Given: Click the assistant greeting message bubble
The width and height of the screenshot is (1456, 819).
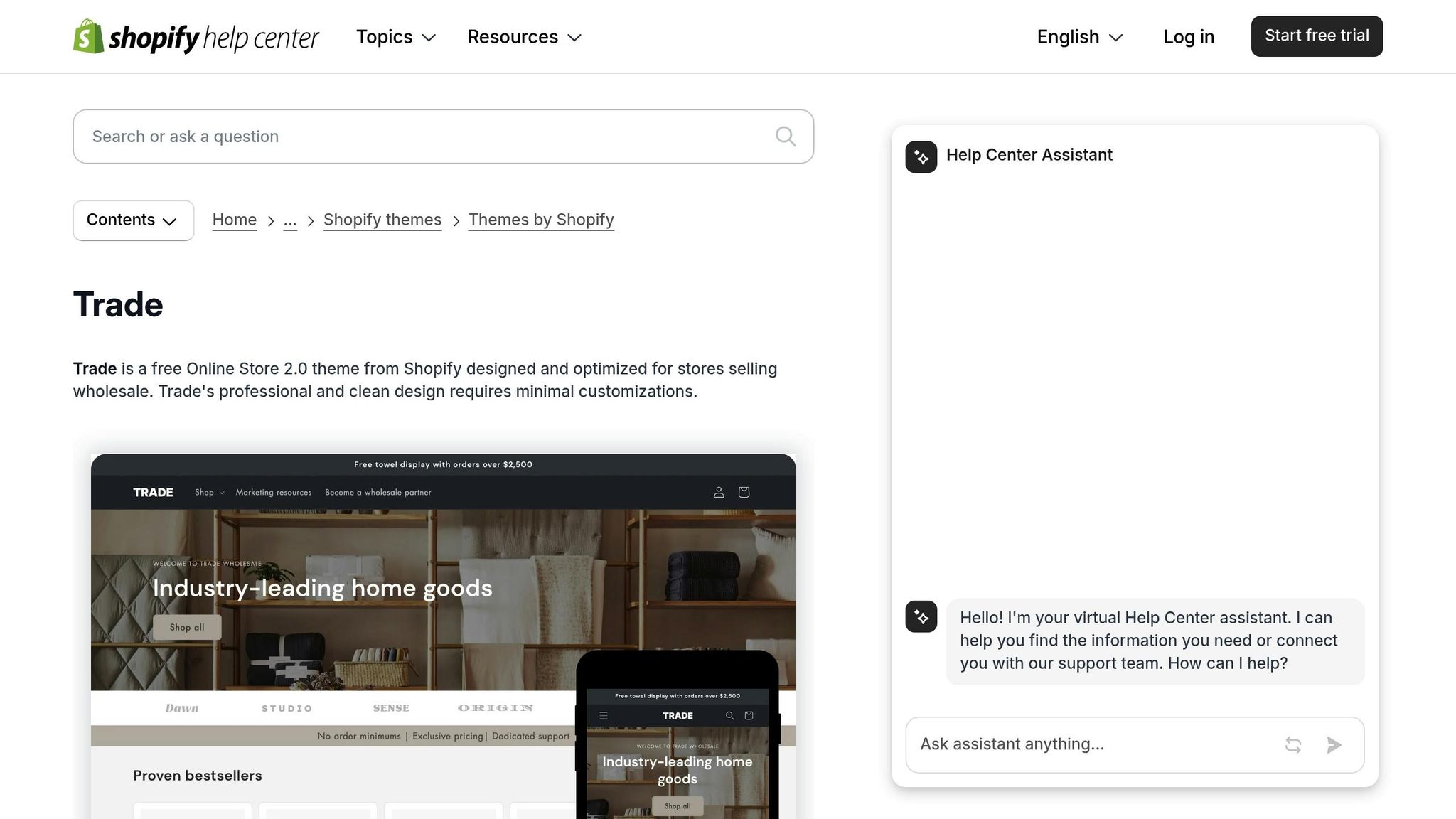Looking at the screenshot, I should tap(1155, 641).
